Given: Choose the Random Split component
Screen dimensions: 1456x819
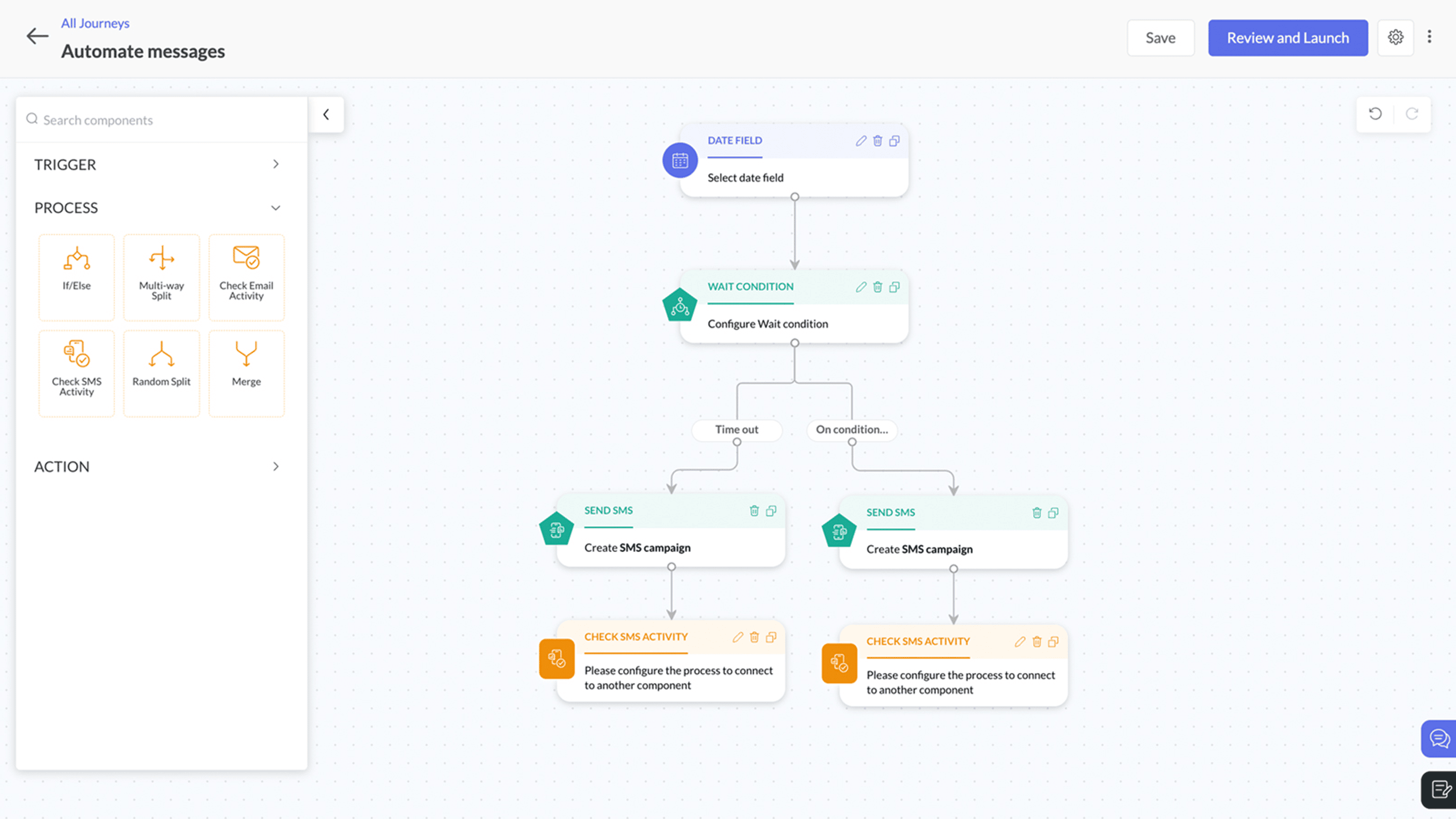Looking at the screenshot, I should 161,373.
